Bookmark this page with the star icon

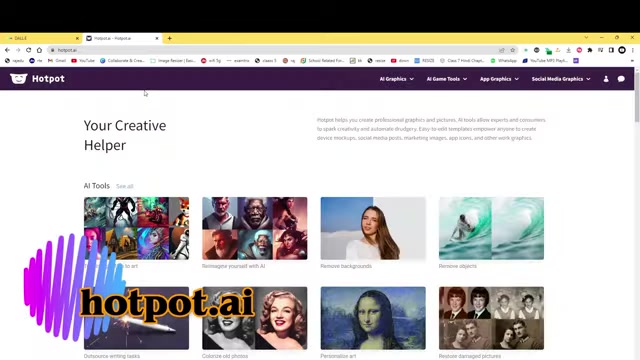click(513, 50)
